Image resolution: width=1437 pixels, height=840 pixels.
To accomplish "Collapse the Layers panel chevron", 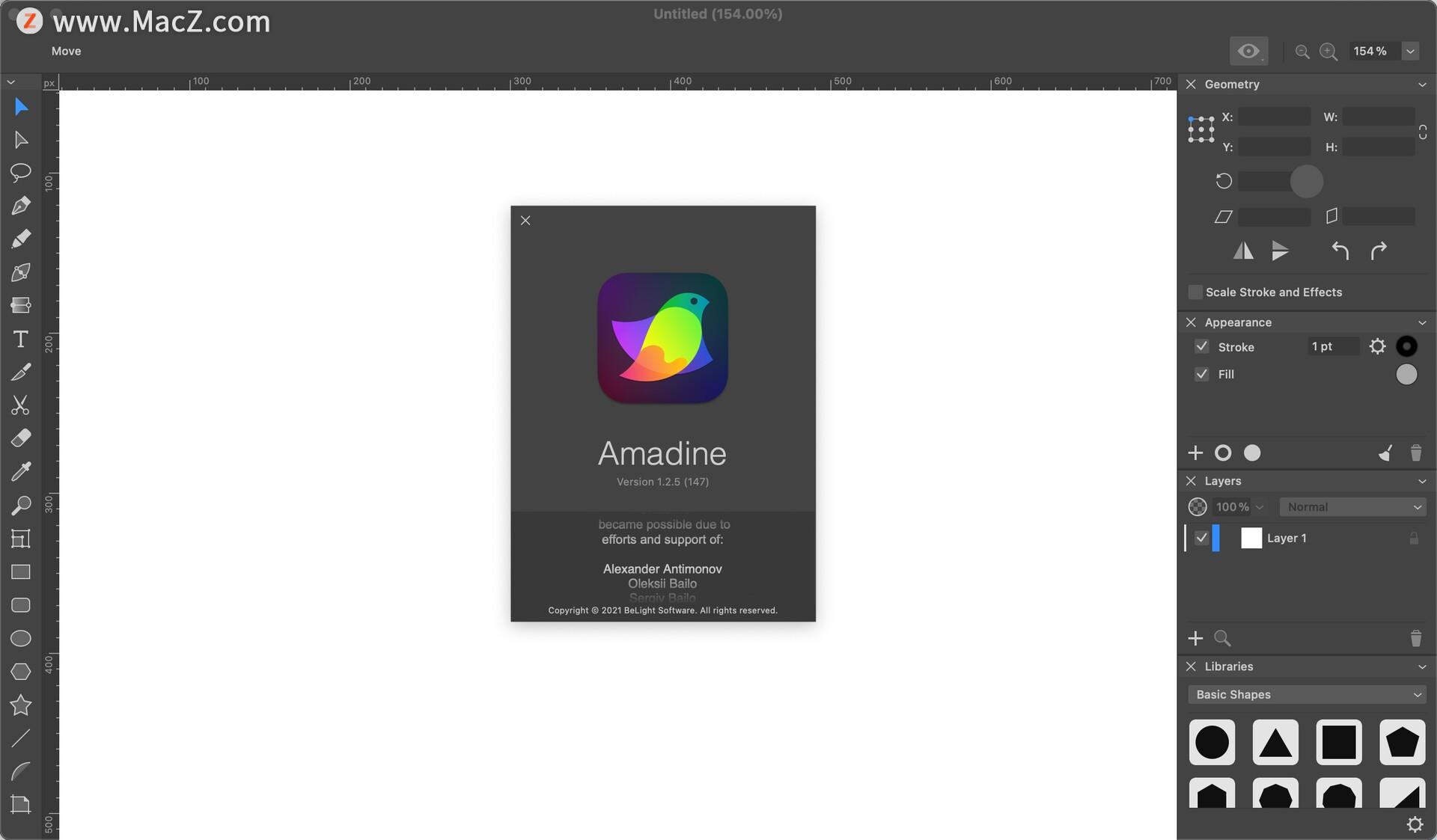I will tap(1422, 481).
